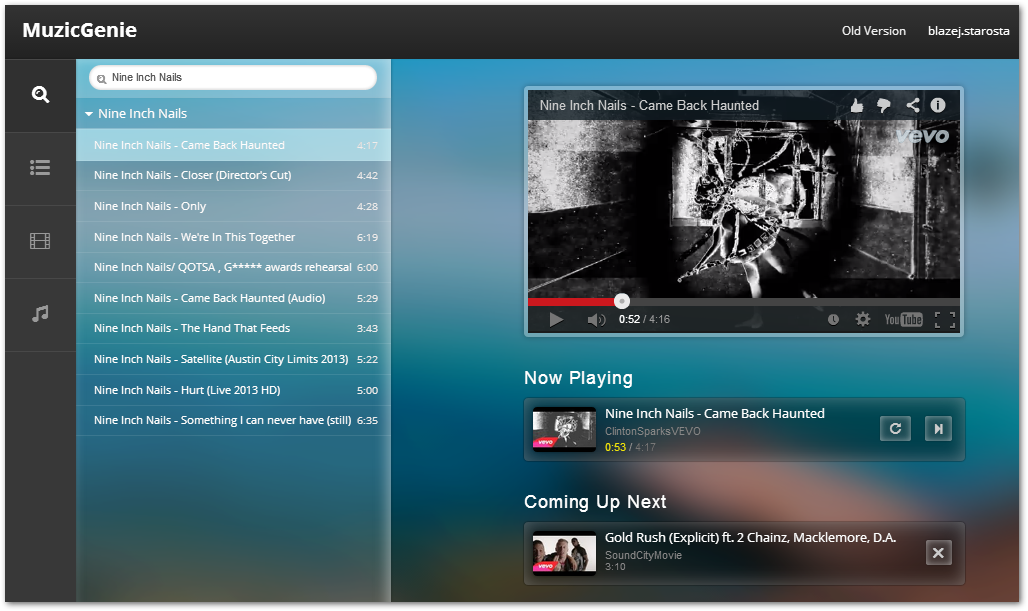Click the SoundCityMovie channel name
The image size is (1028, 611).
point(643,555)
